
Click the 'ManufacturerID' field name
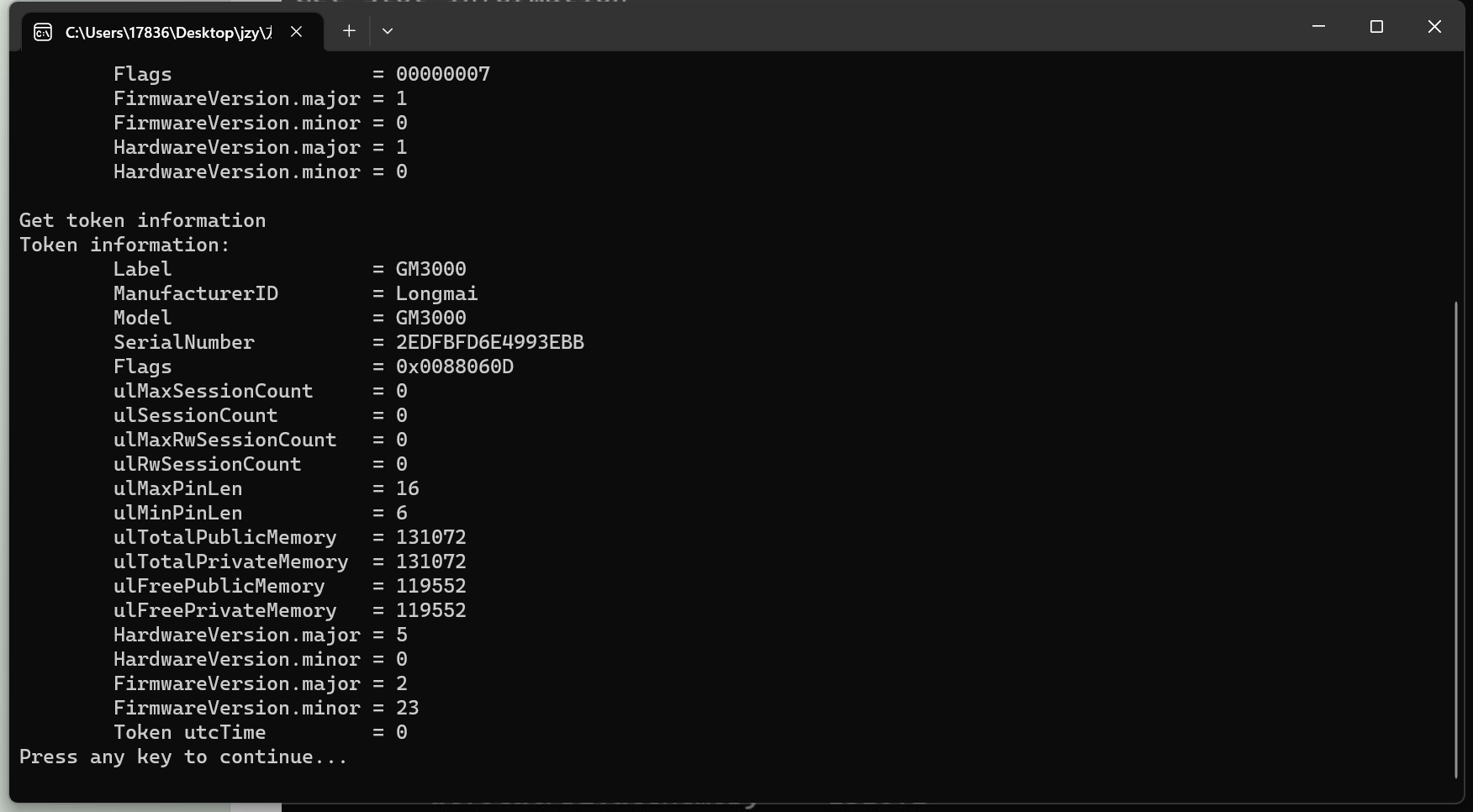coord(196,293)
